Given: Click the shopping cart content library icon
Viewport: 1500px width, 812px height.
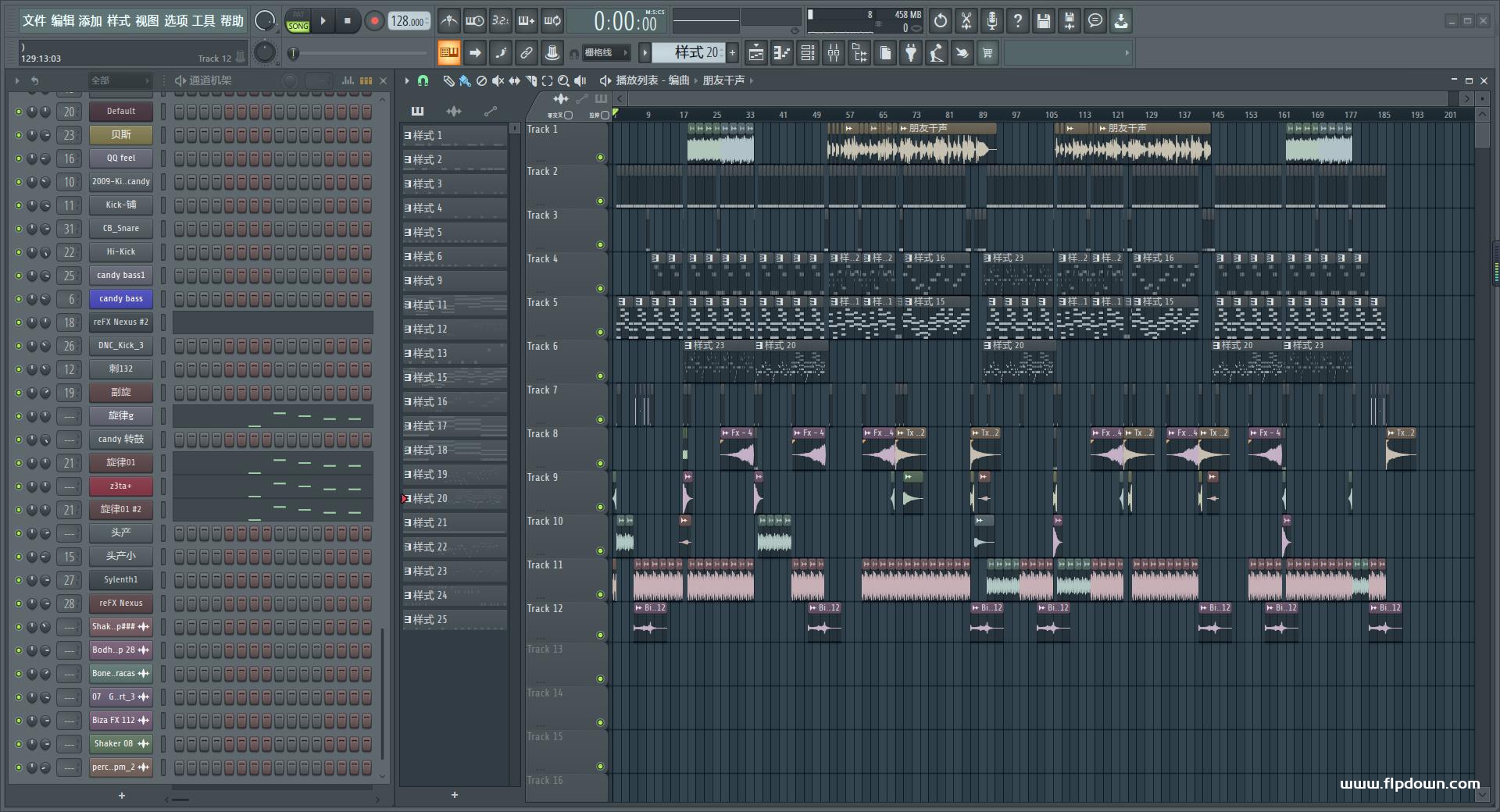Looking at the screenshot, I should coord(987,53).
